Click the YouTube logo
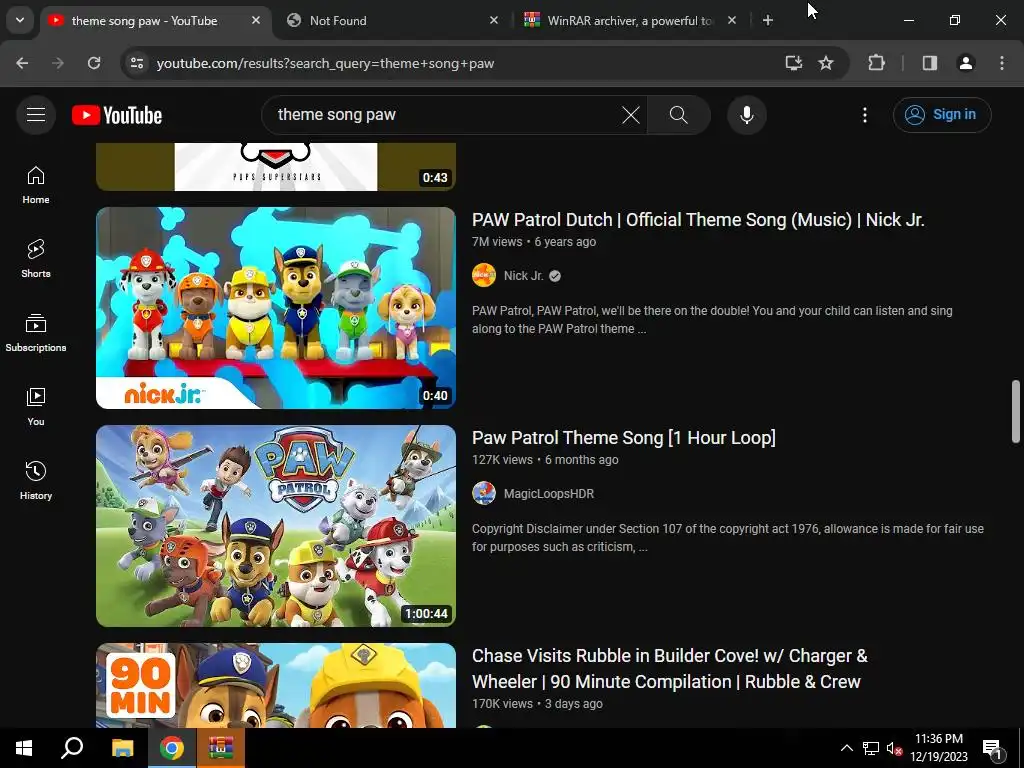The height and width of the screenshot is (768, 1024). pos(117,115)
